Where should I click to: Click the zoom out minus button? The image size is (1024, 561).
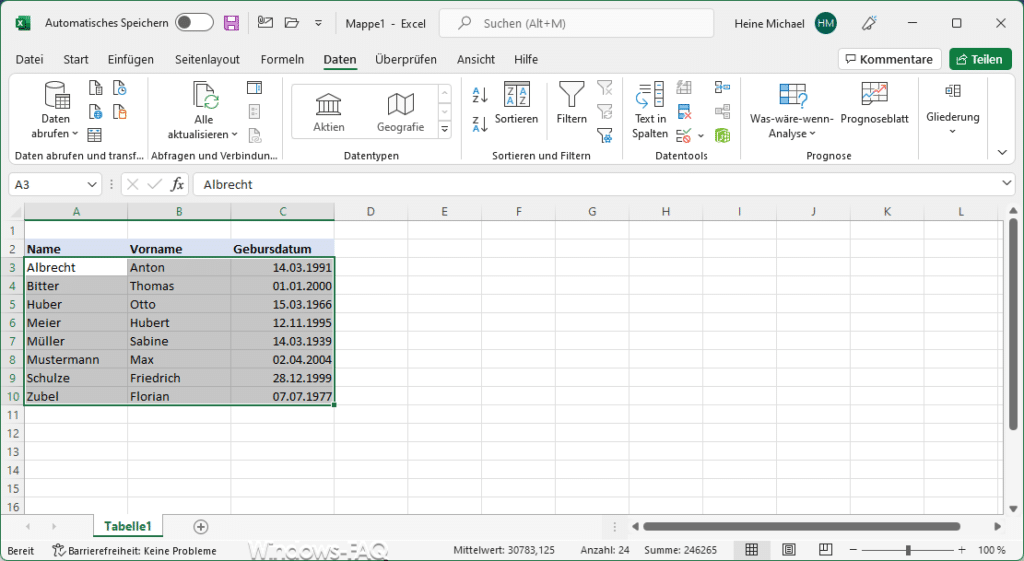point(854,550)
